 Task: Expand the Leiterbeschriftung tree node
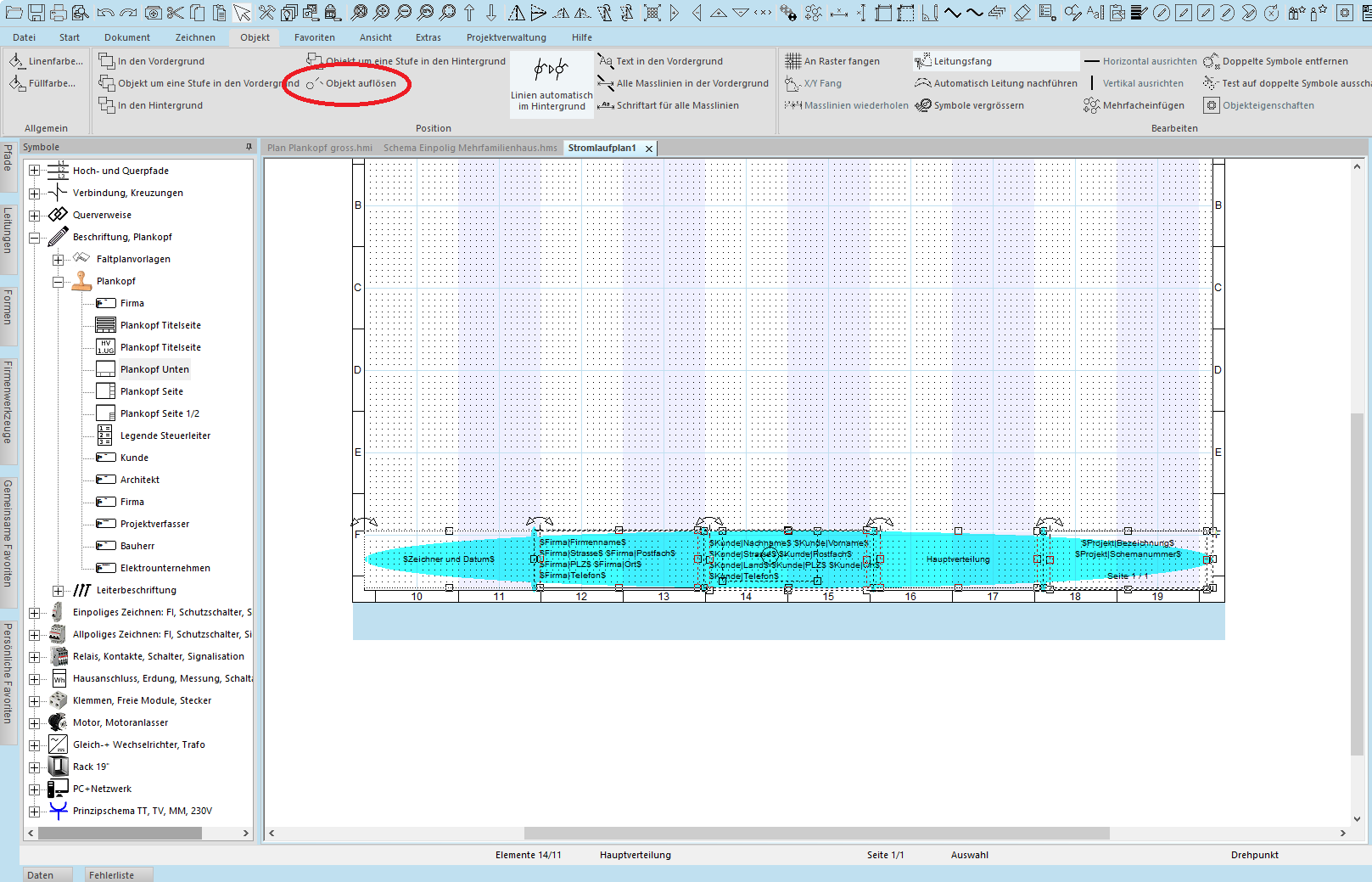pyautogui.click(x=58, y=591)
